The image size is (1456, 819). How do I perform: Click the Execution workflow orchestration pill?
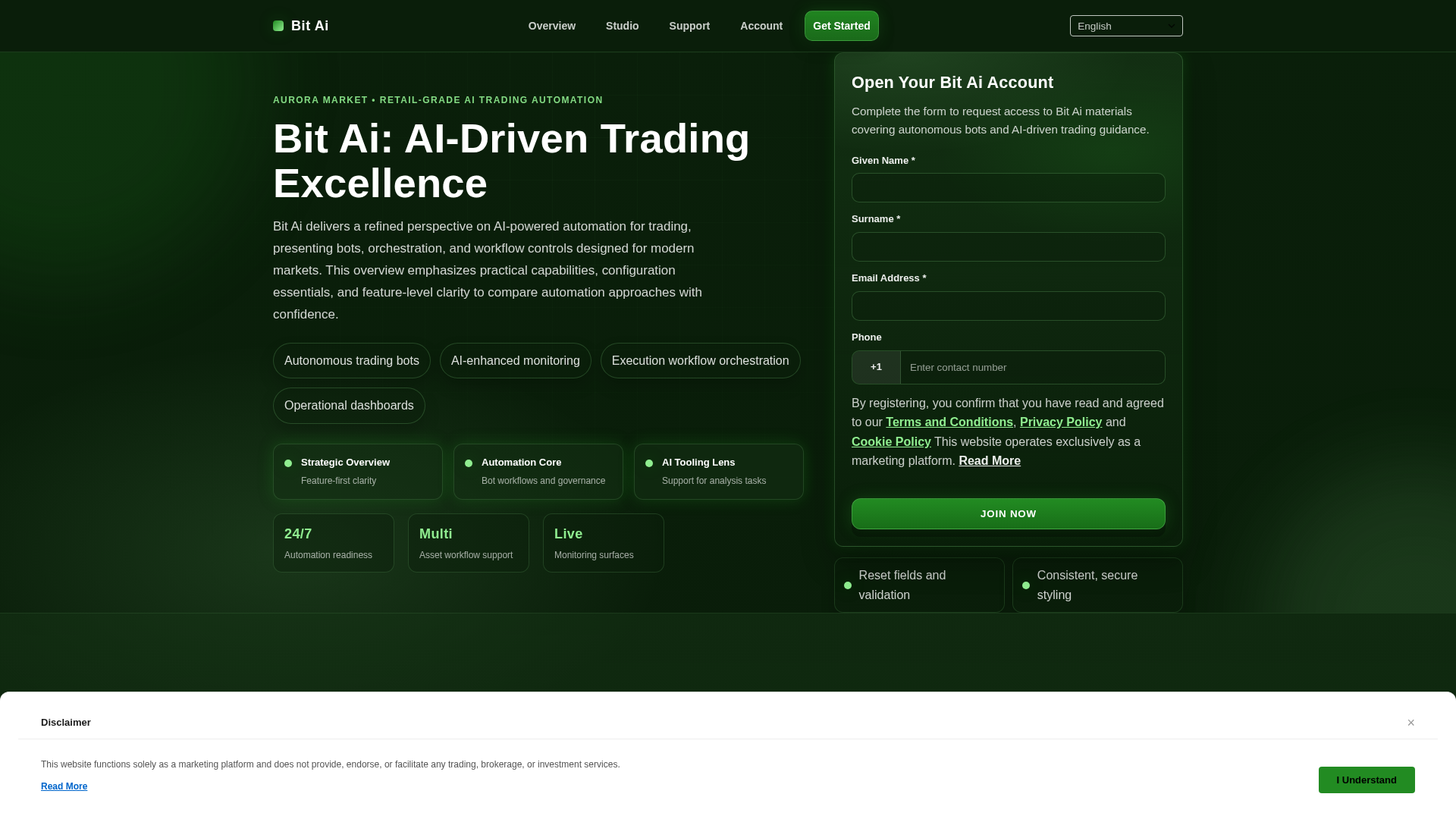tap(701, 361)
